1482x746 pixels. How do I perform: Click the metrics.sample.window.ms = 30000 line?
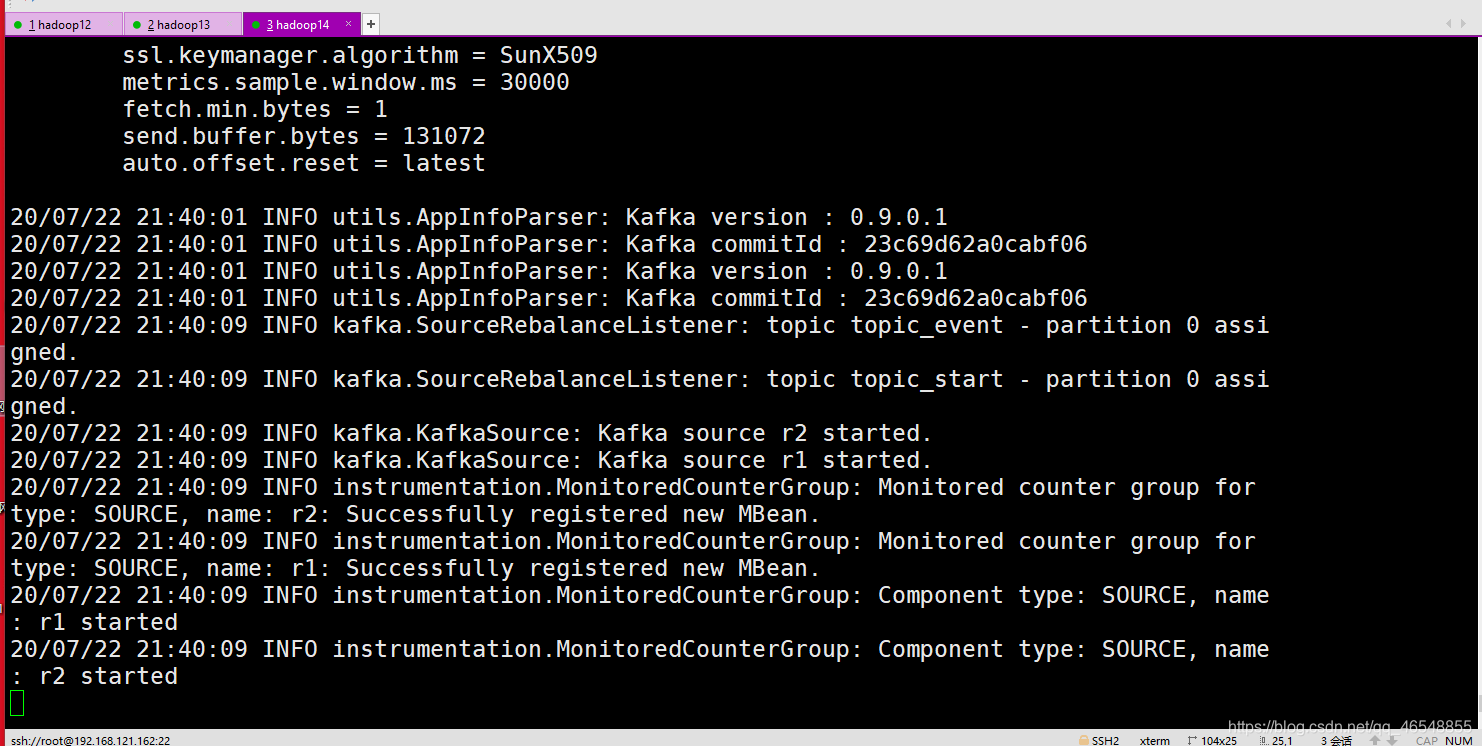click(346, 82)
